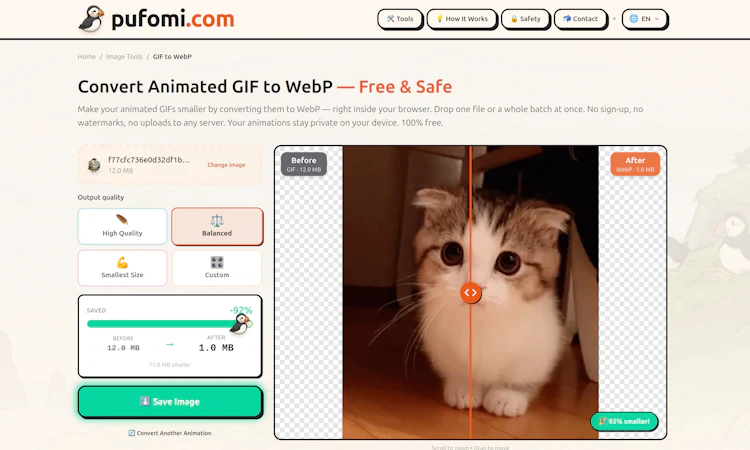Select the Smallest Size output option

[122, 268]
